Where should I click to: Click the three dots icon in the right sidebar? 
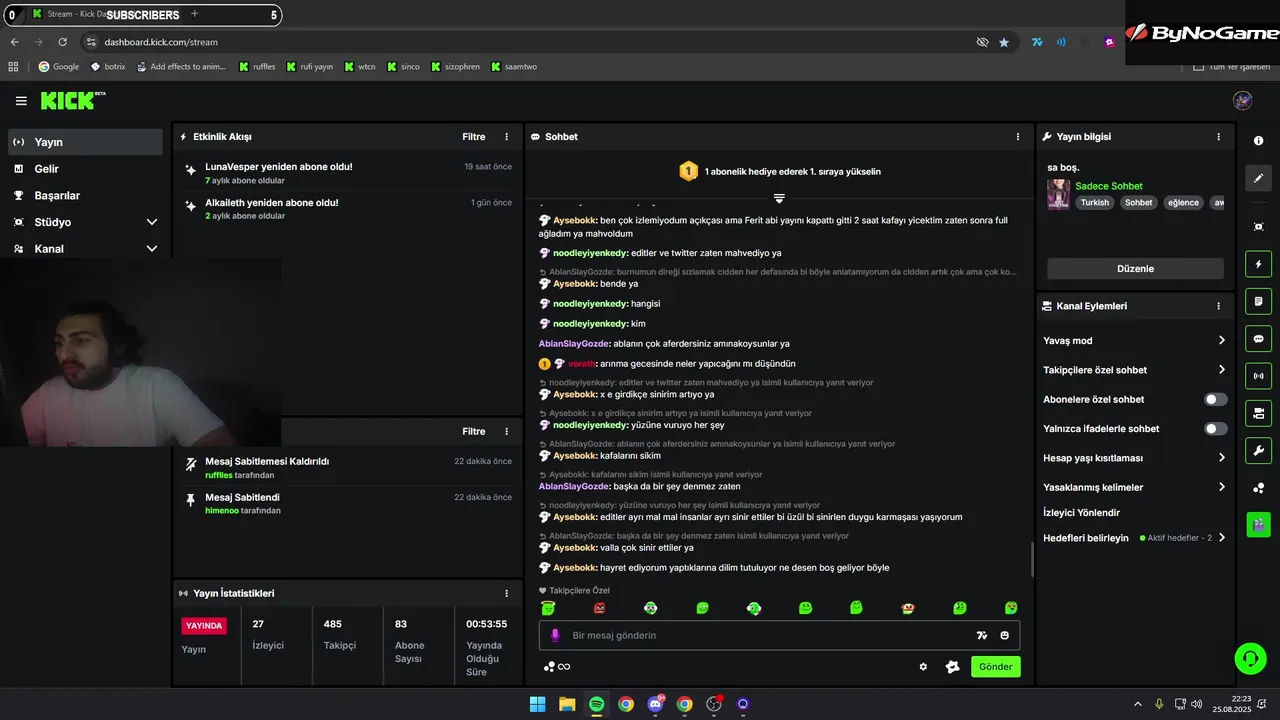coord(1258,487)
